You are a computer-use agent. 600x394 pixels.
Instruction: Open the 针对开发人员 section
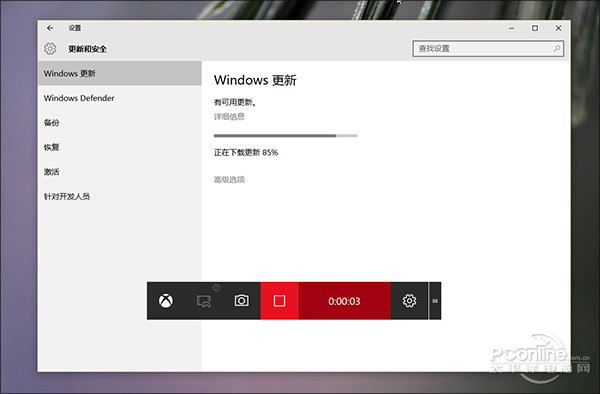click(119, 196)
